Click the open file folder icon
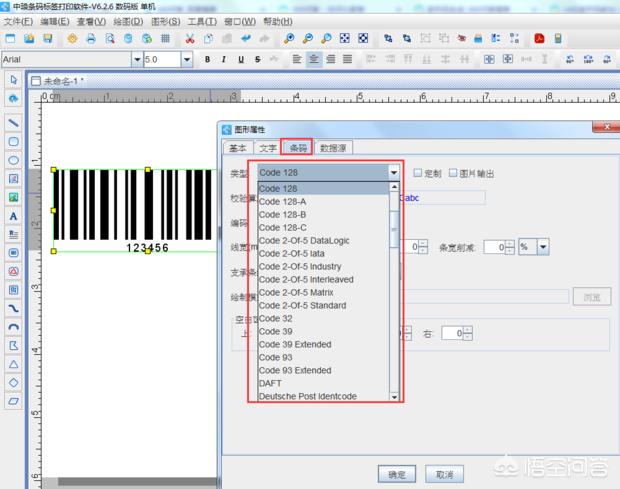Screen dimensions: 620x489 pos(29,38)
